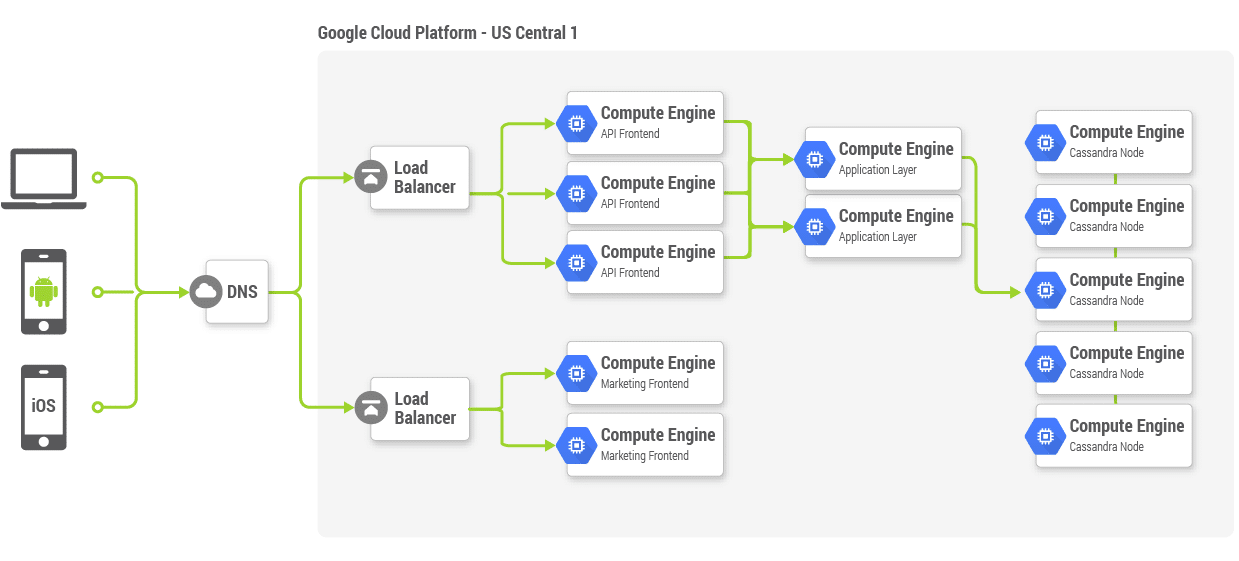This screenshot has height=561, width=1239.
Task: Select the upper Load Balancer label
Action: click(x=425, y=177)
